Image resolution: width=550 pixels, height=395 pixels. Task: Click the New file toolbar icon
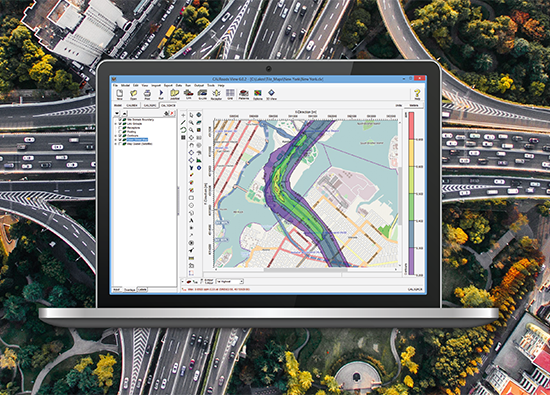(120, 94)
